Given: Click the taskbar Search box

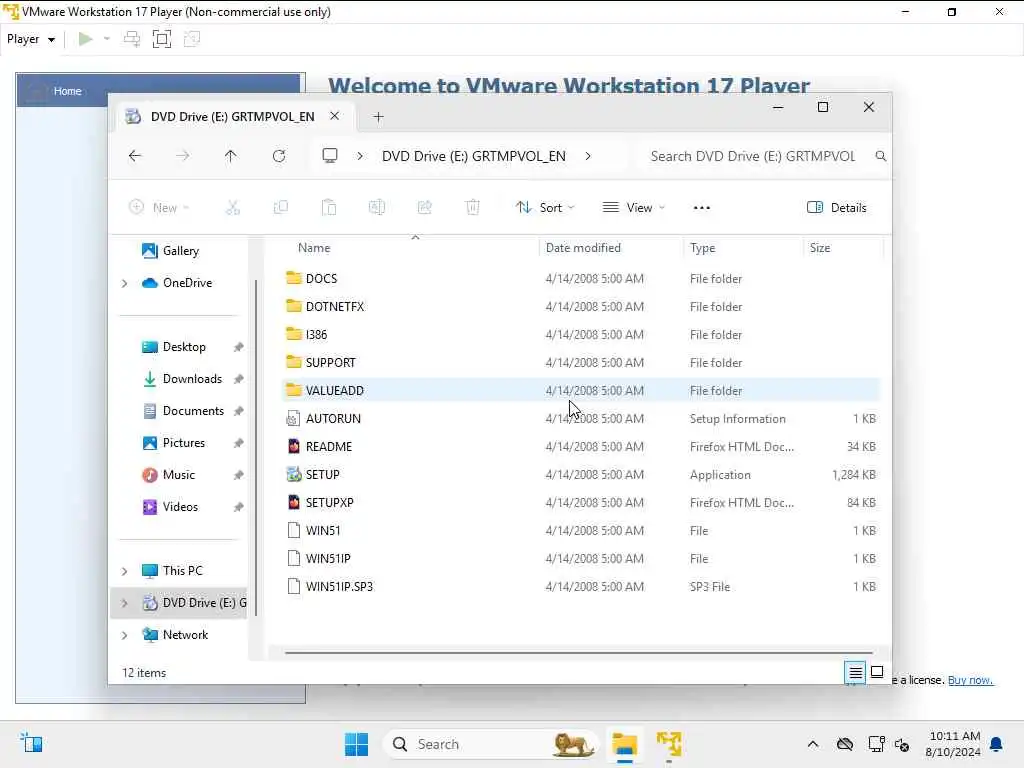Looking at the screenshot, I should pos(490,744).
